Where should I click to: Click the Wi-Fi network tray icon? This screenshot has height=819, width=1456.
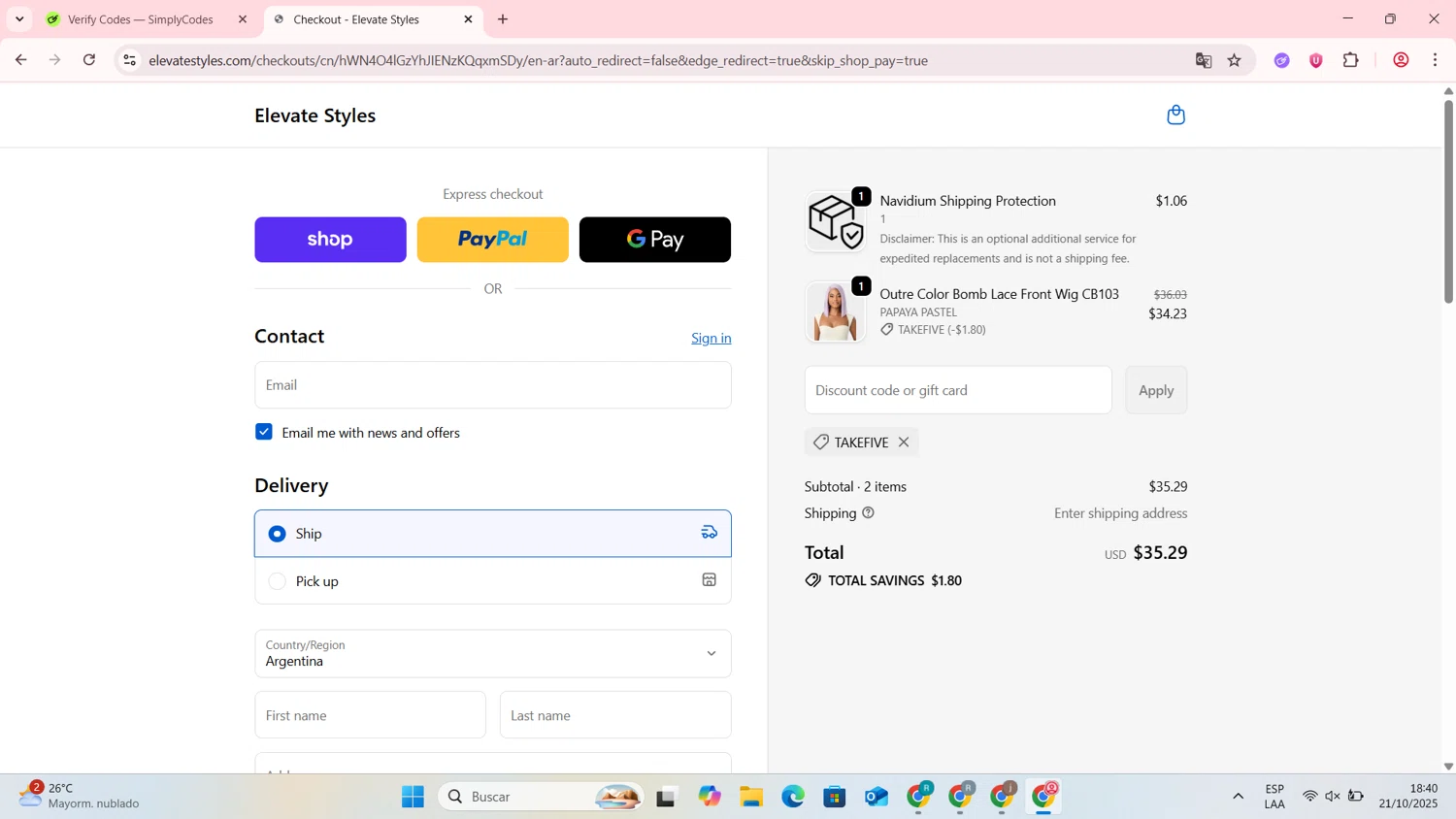(x=1309, y=797)
